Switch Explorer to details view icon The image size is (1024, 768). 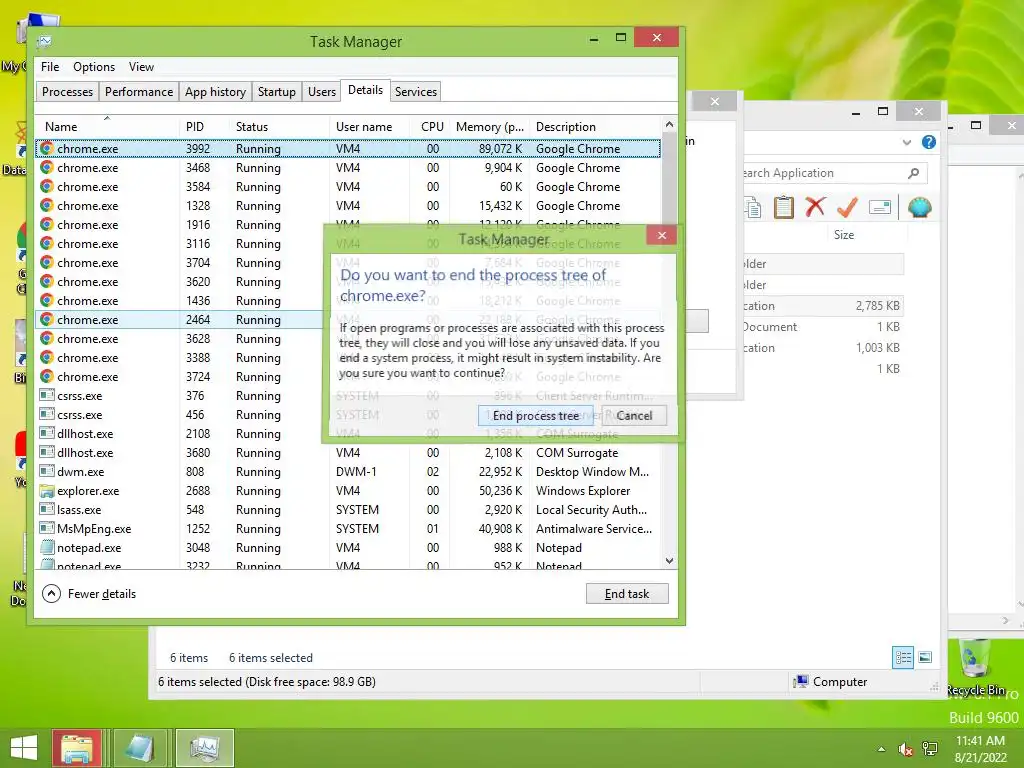coord(903,658)
